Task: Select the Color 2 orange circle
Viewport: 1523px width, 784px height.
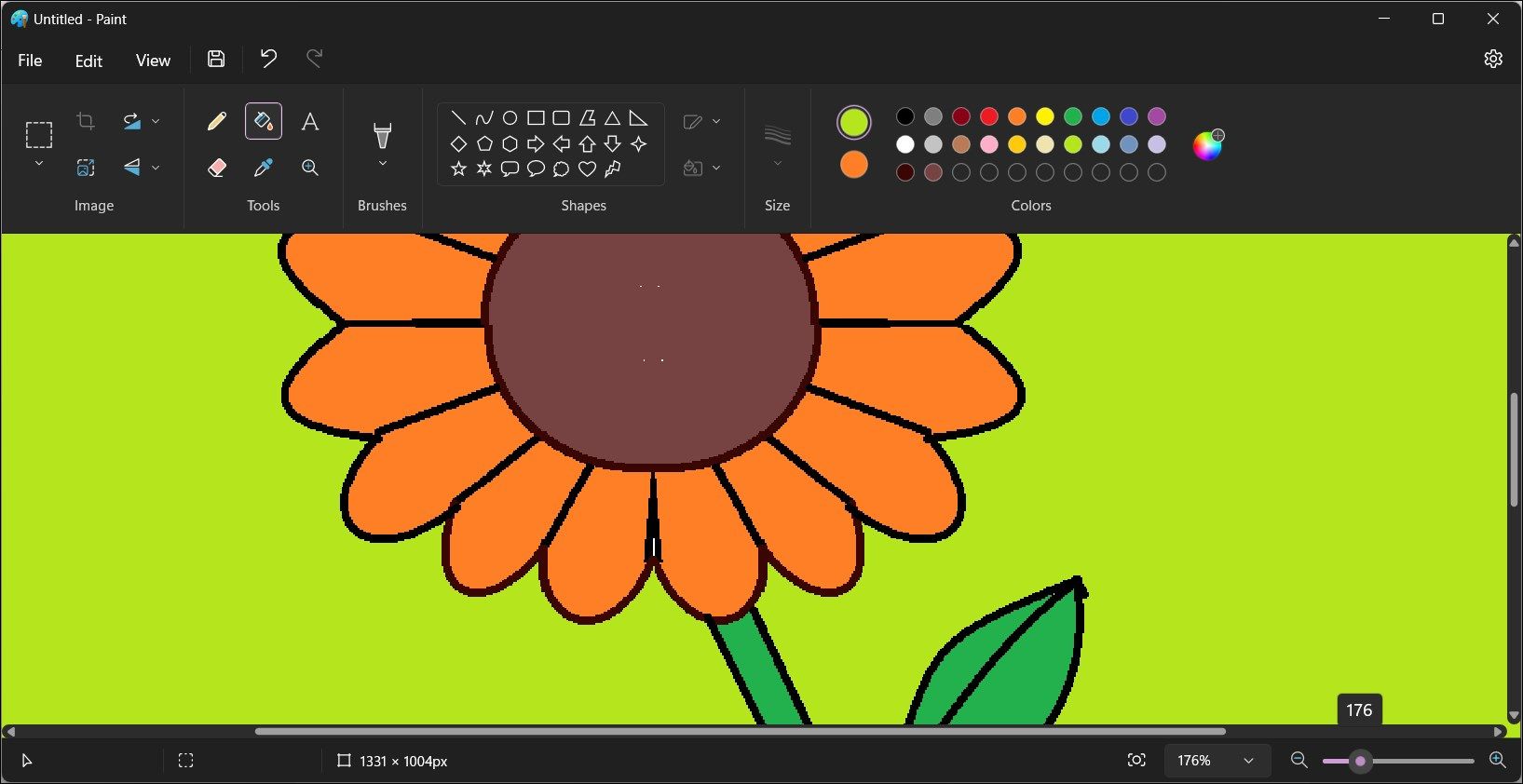Action: pyautogui.click(x=854, y=165)
